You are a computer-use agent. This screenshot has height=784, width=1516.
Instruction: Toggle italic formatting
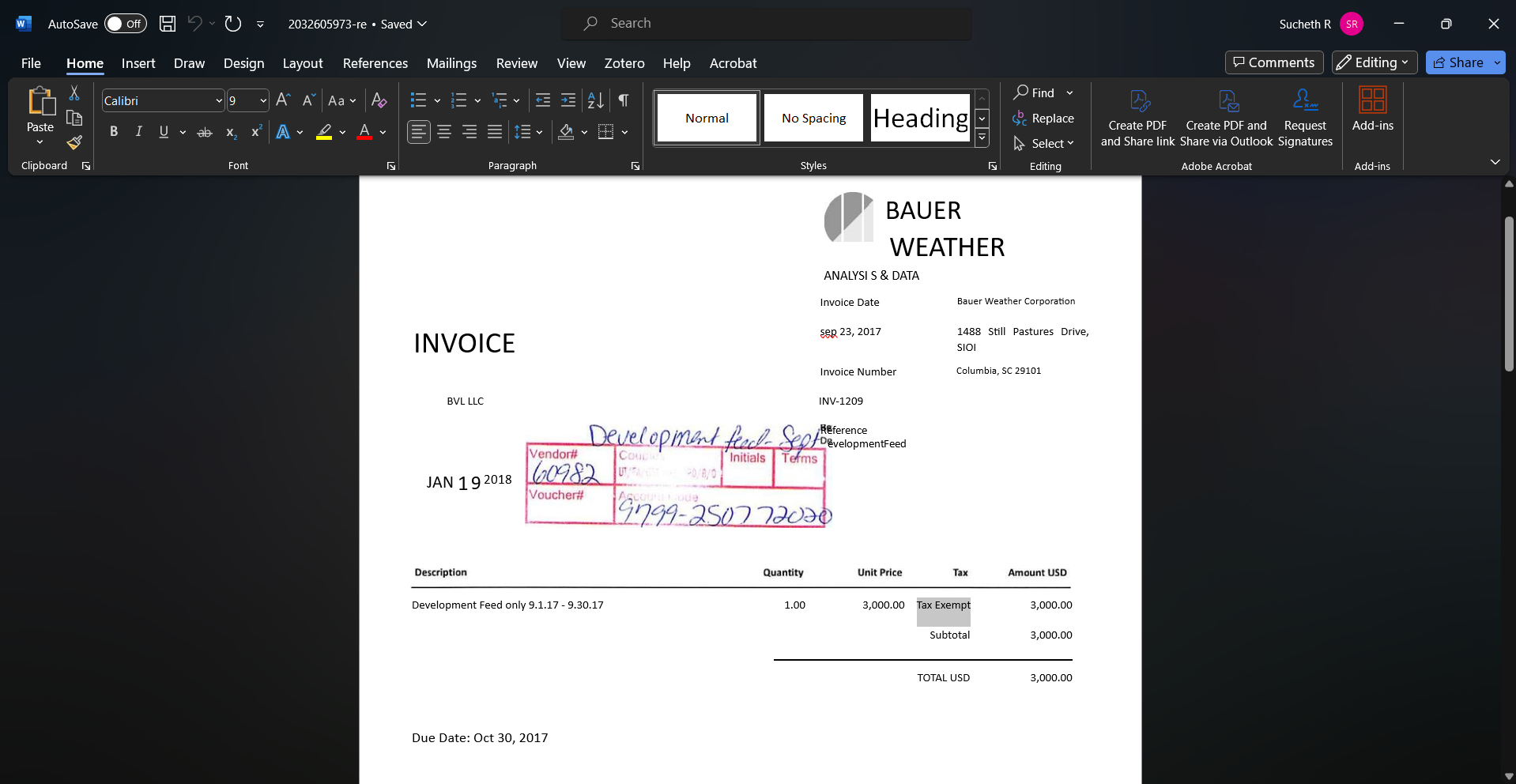138,132
